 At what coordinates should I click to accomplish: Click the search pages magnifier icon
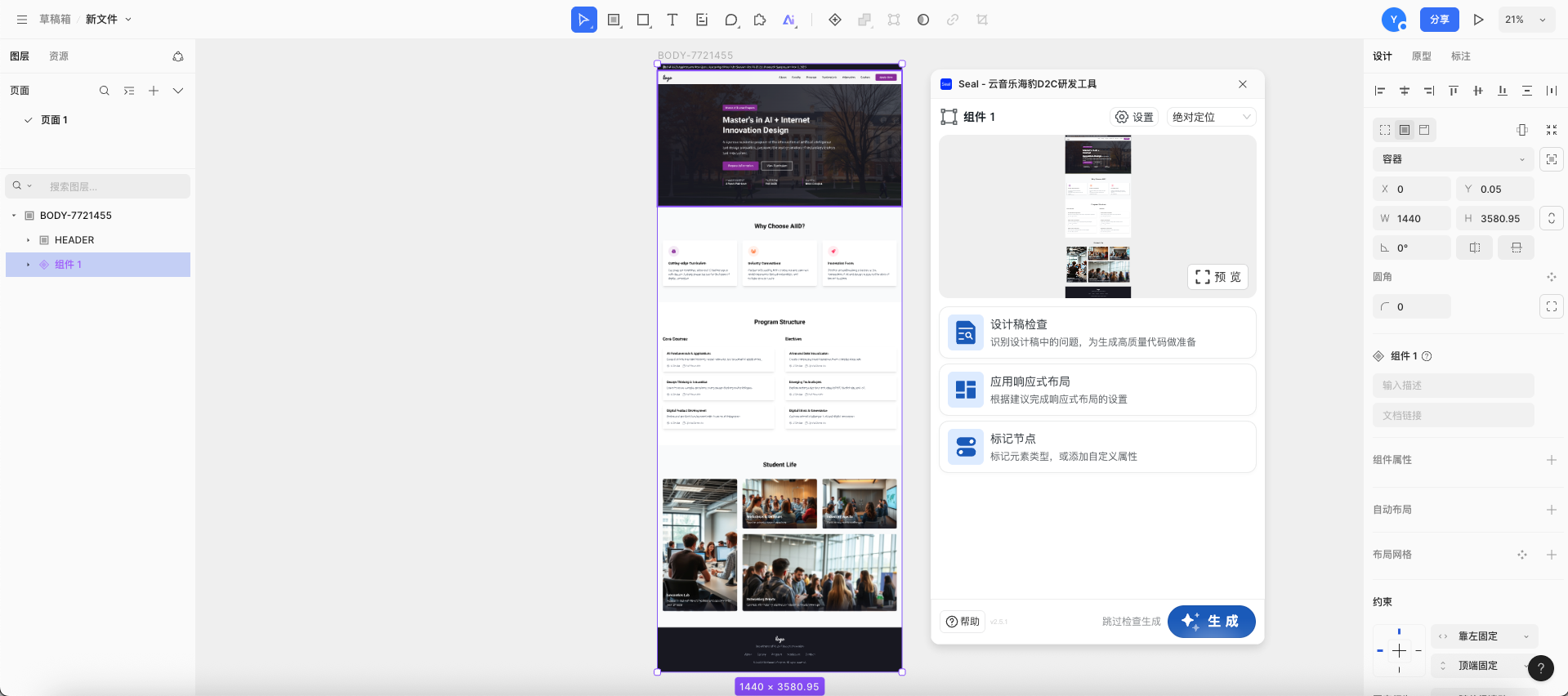pyautogui.click(x=104, y=91)
